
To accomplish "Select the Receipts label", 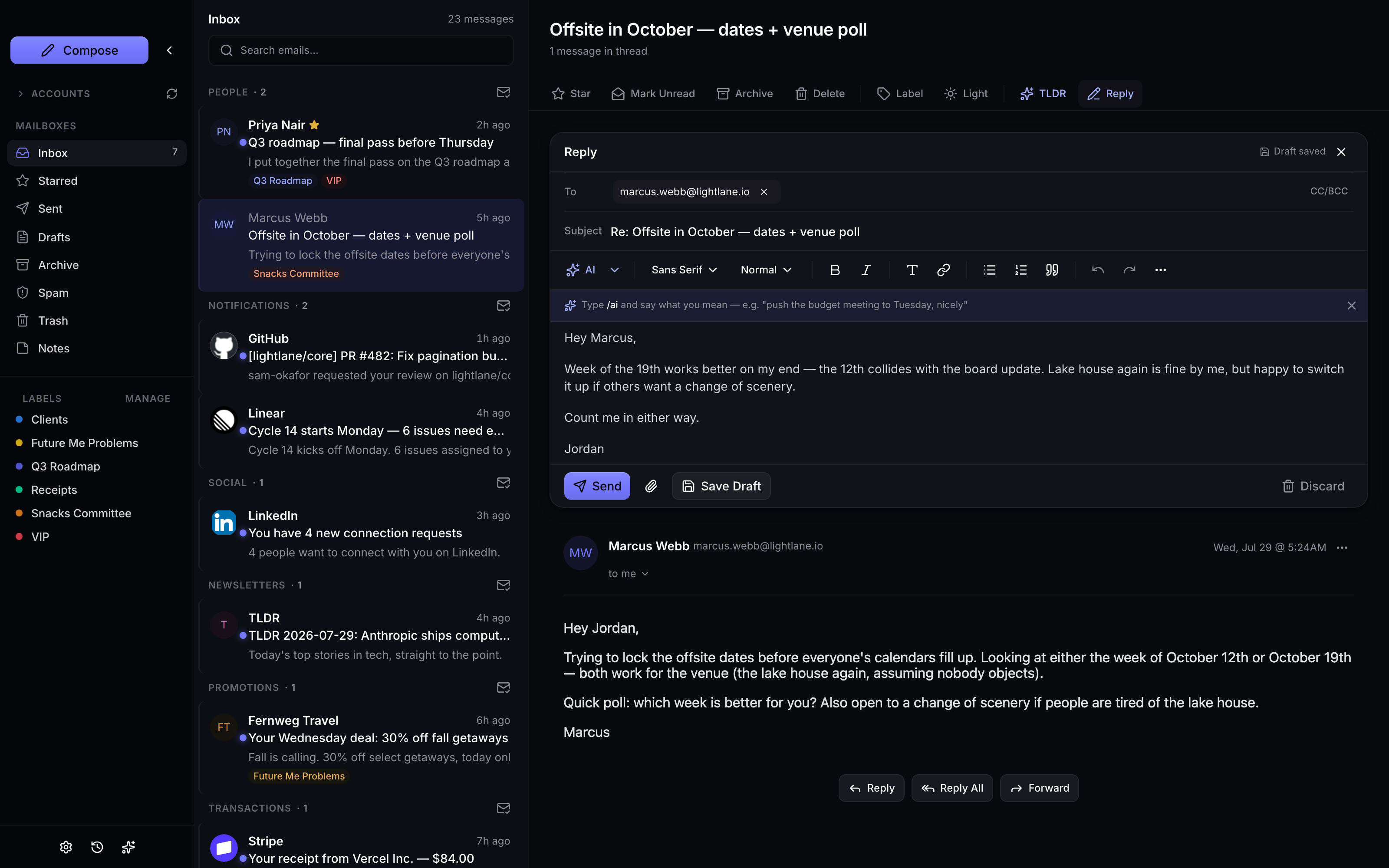I will [x=54, y=490].
